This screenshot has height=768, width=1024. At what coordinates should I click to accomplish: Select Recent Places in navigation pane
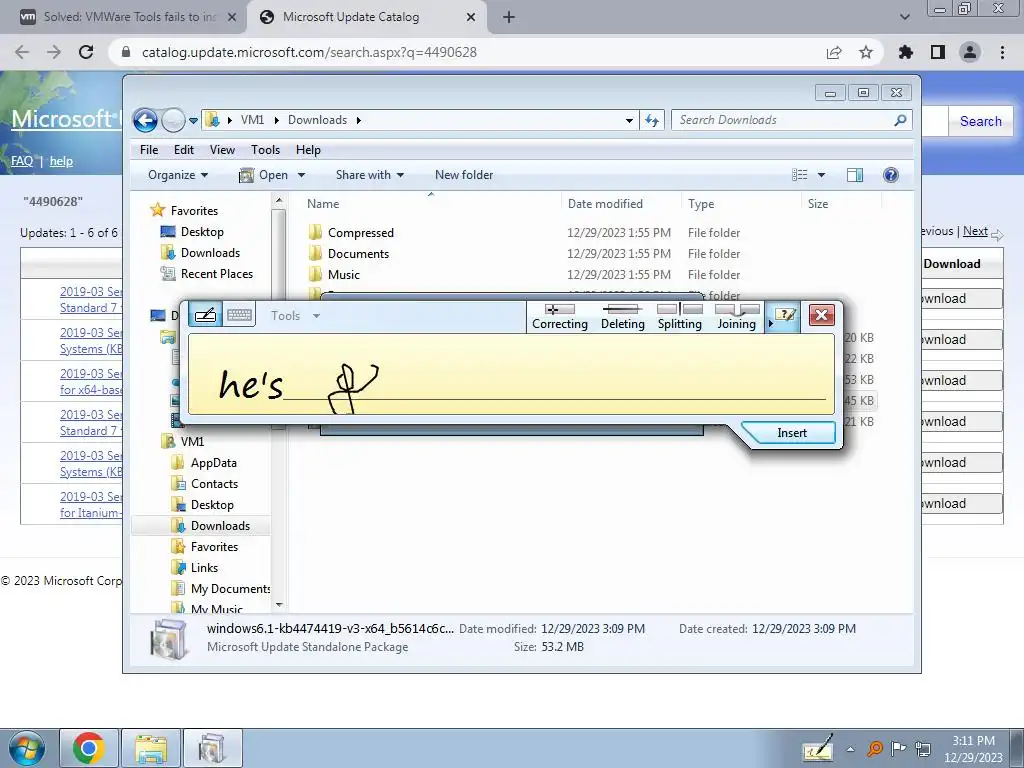[216, 274]
